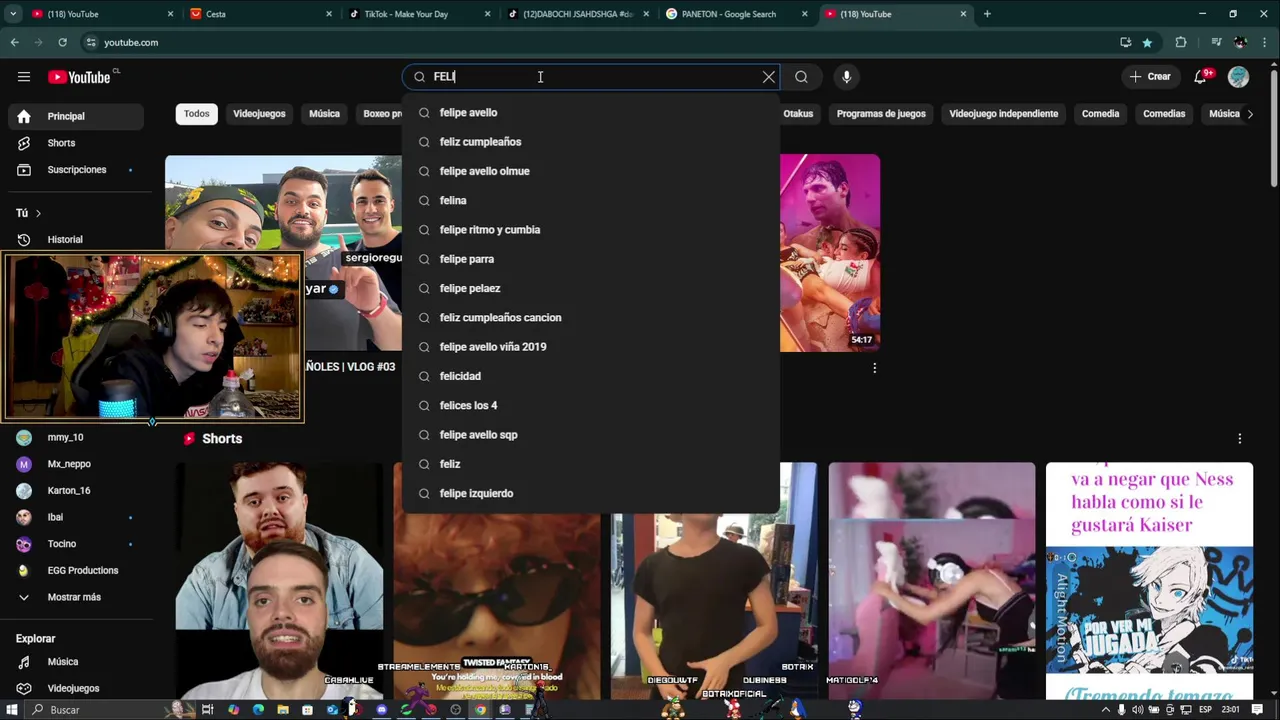Open the notifications bell

click(x=1201, y=77)
